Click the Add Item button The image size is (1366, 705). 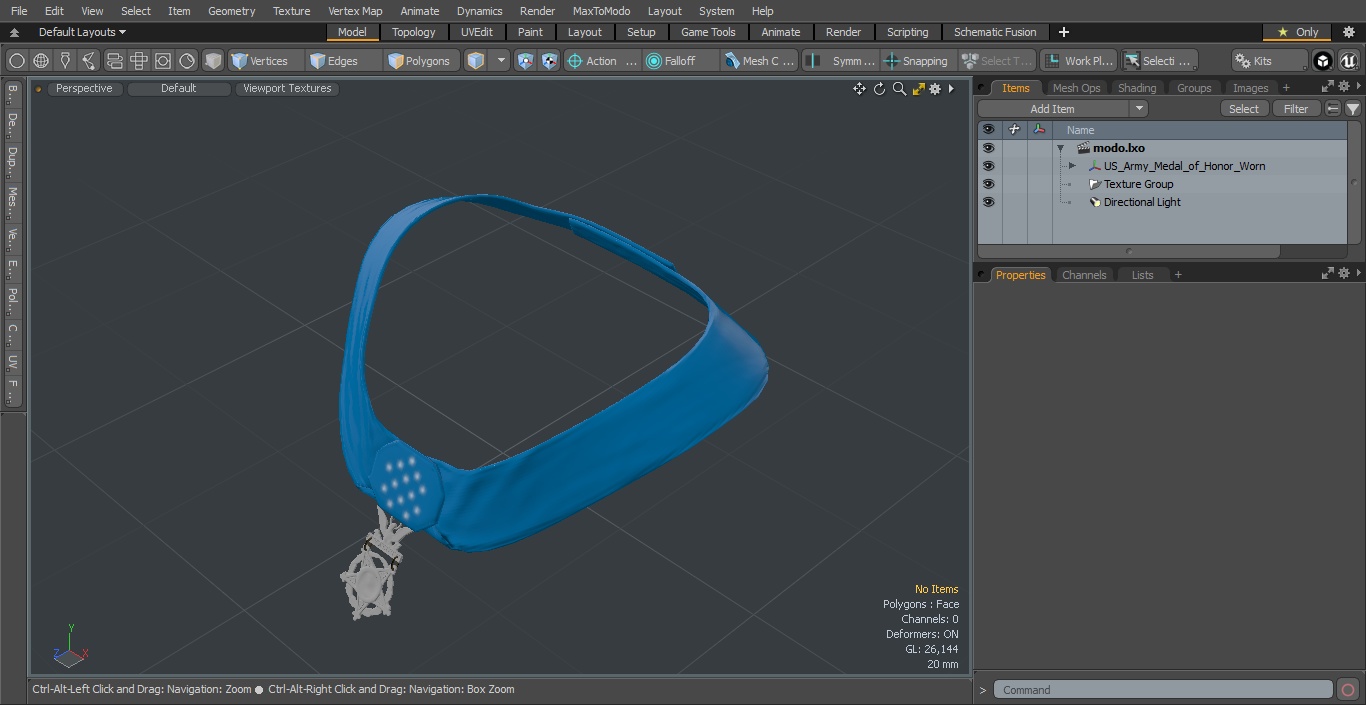tap(1053, 109)
